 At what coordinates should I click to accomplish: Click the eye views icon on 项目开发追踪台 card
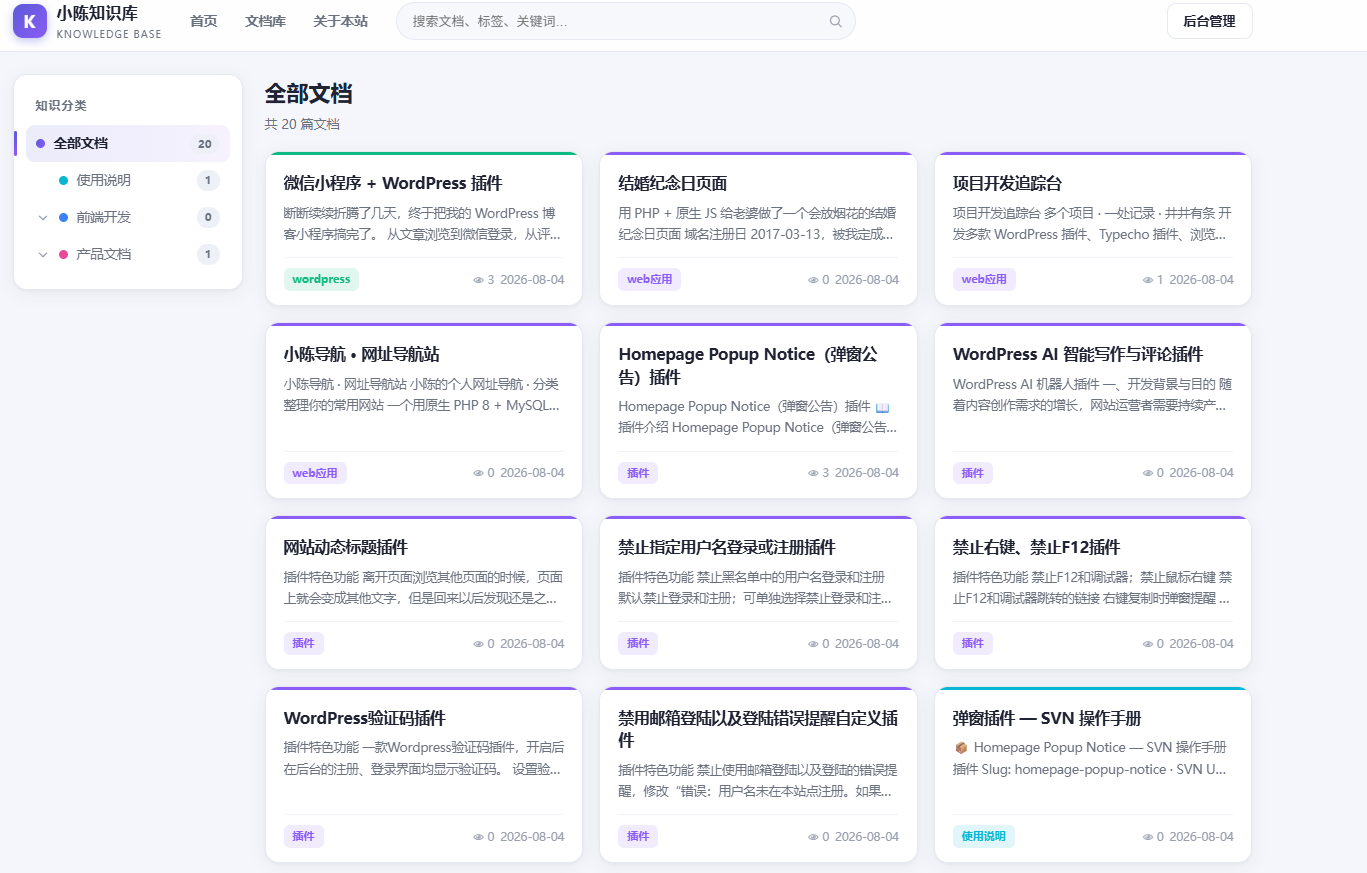(1148, 280)
